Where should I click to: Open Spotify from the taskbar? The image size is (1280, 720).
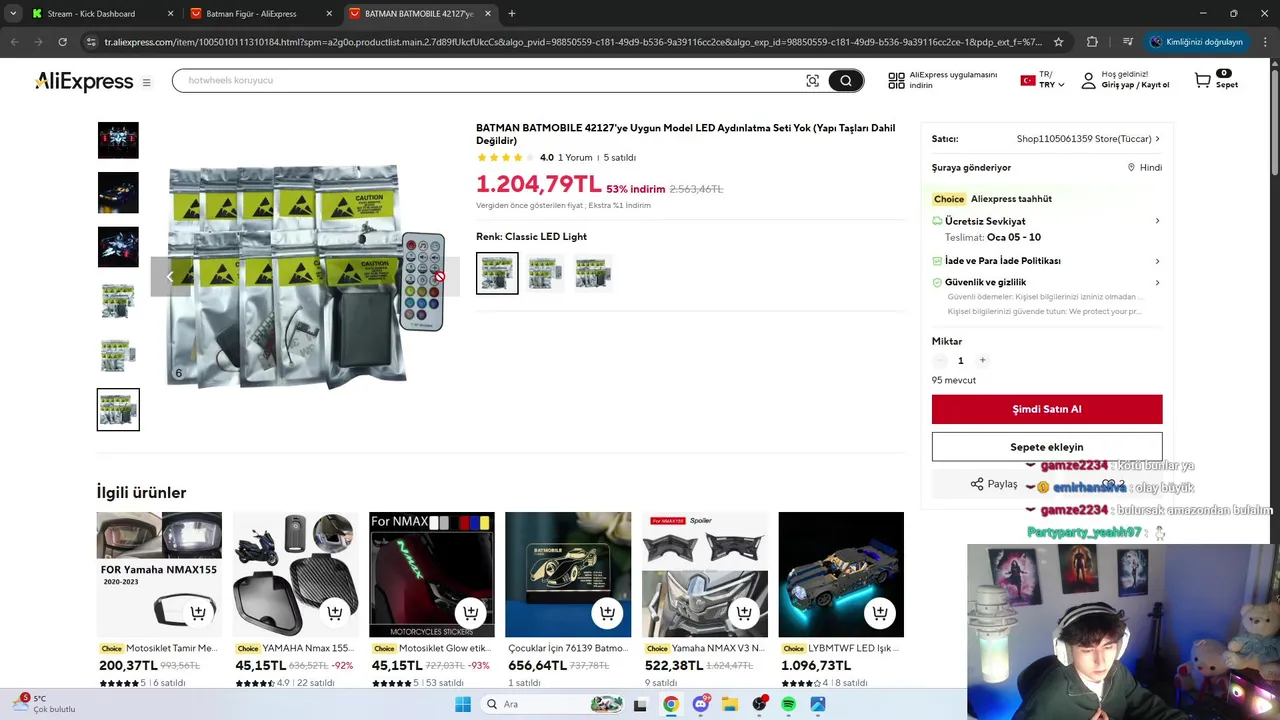(x=788, y=704)
